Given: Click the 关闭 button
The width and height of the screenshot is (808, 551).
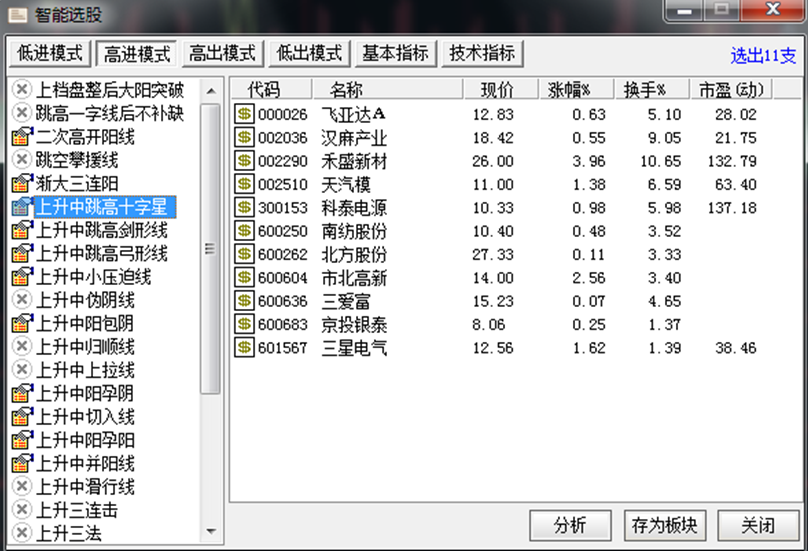Looking at the screenshot, I should (758, 525).
